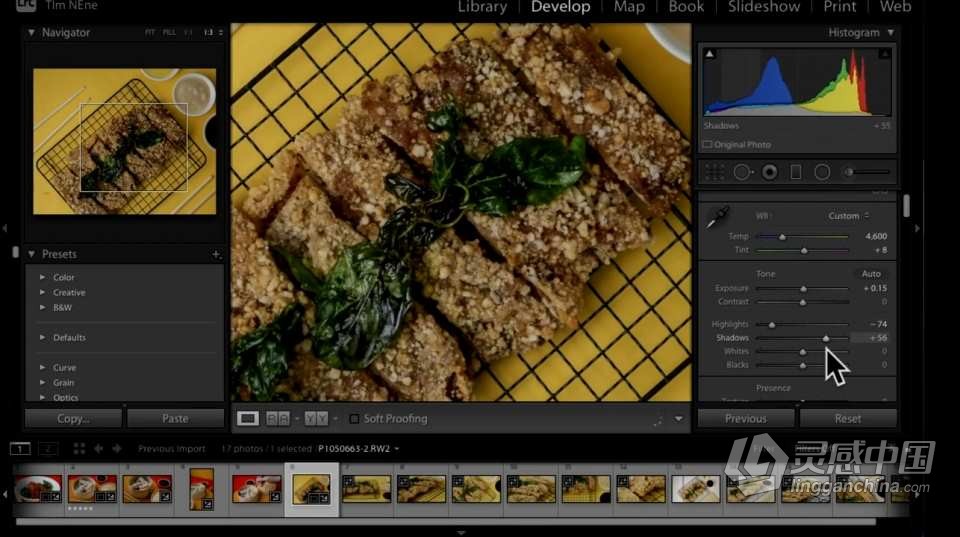Collapse the Navigator panel
960x537 pixels.
[x=31, y=32]
